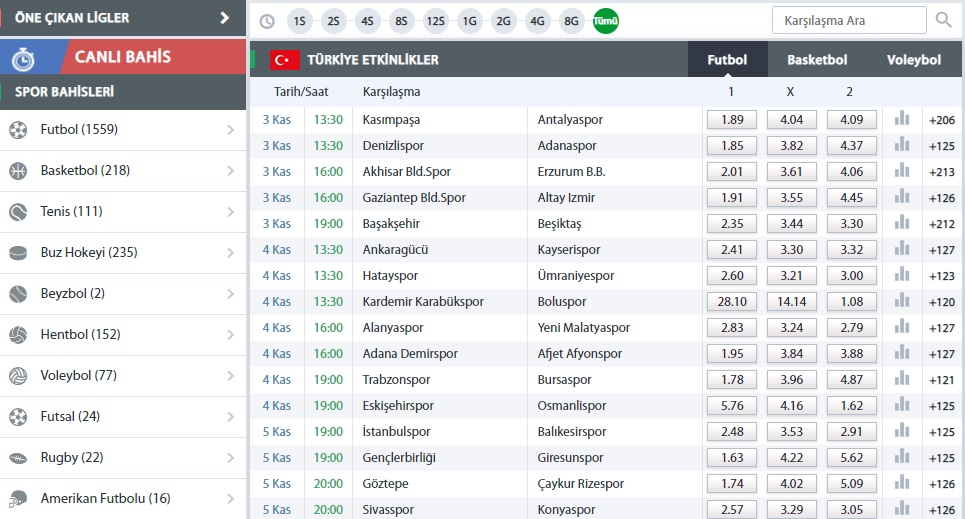Expand the Hentbol (152) chevron
965x519 pixels.
click(231, 335)
